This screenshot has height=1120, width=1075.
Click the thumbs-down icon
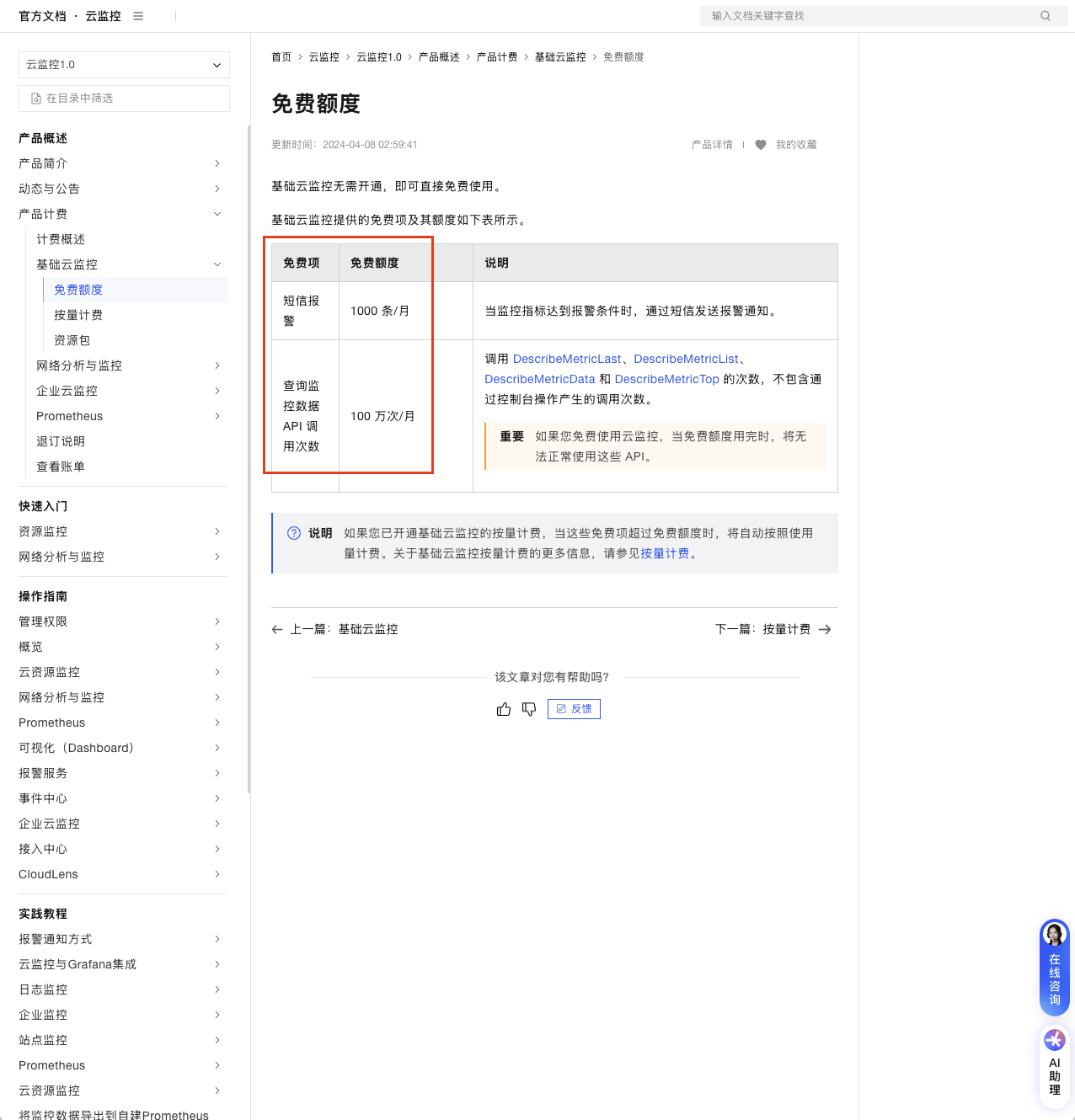pyautogui.click(x=529, y=709)
